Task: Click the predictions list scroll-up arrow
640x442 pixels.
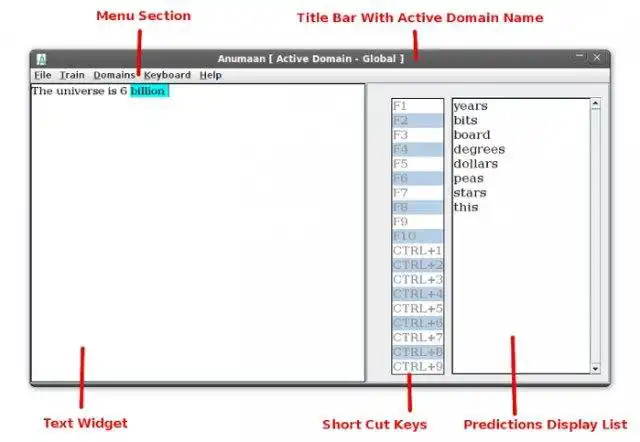Action: point(595,104)
